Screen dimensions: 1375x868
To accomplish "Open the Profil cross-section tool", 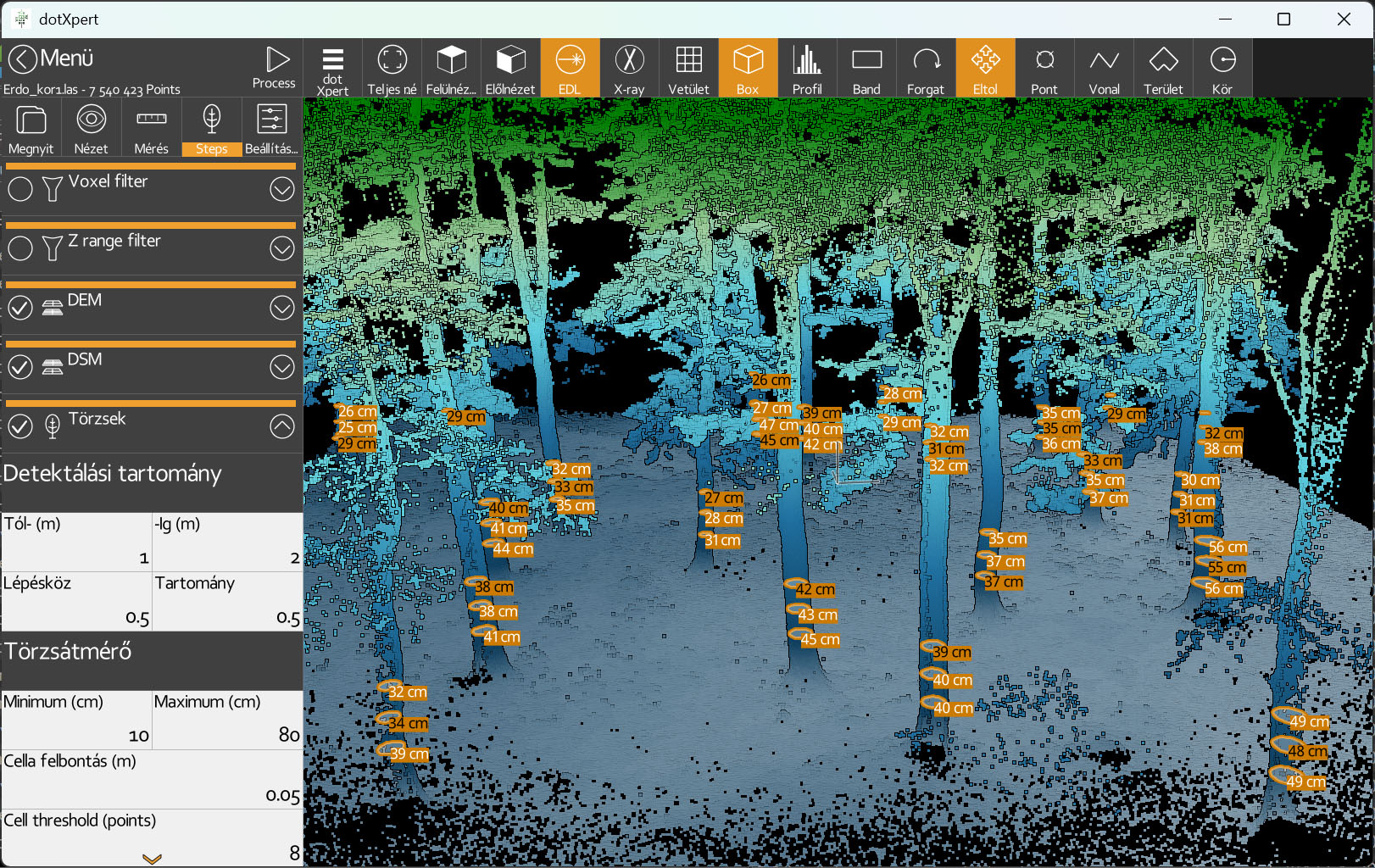I will (x=807, y=69).
